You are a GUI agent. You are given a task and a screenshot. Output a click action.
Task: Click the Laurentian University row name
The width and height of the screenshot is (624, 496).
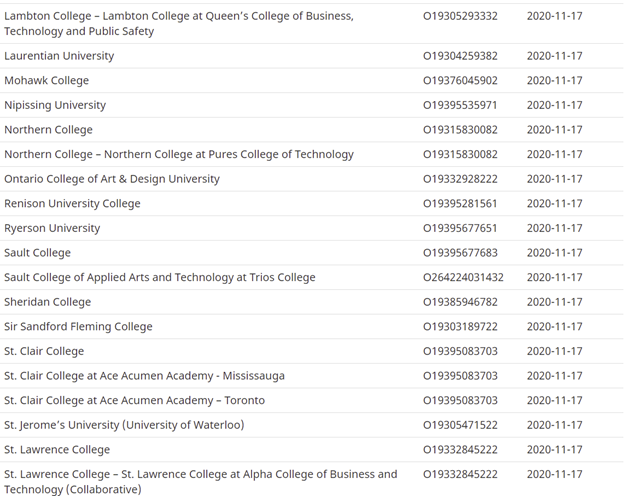pyautogui.click(x=59, y=56)
